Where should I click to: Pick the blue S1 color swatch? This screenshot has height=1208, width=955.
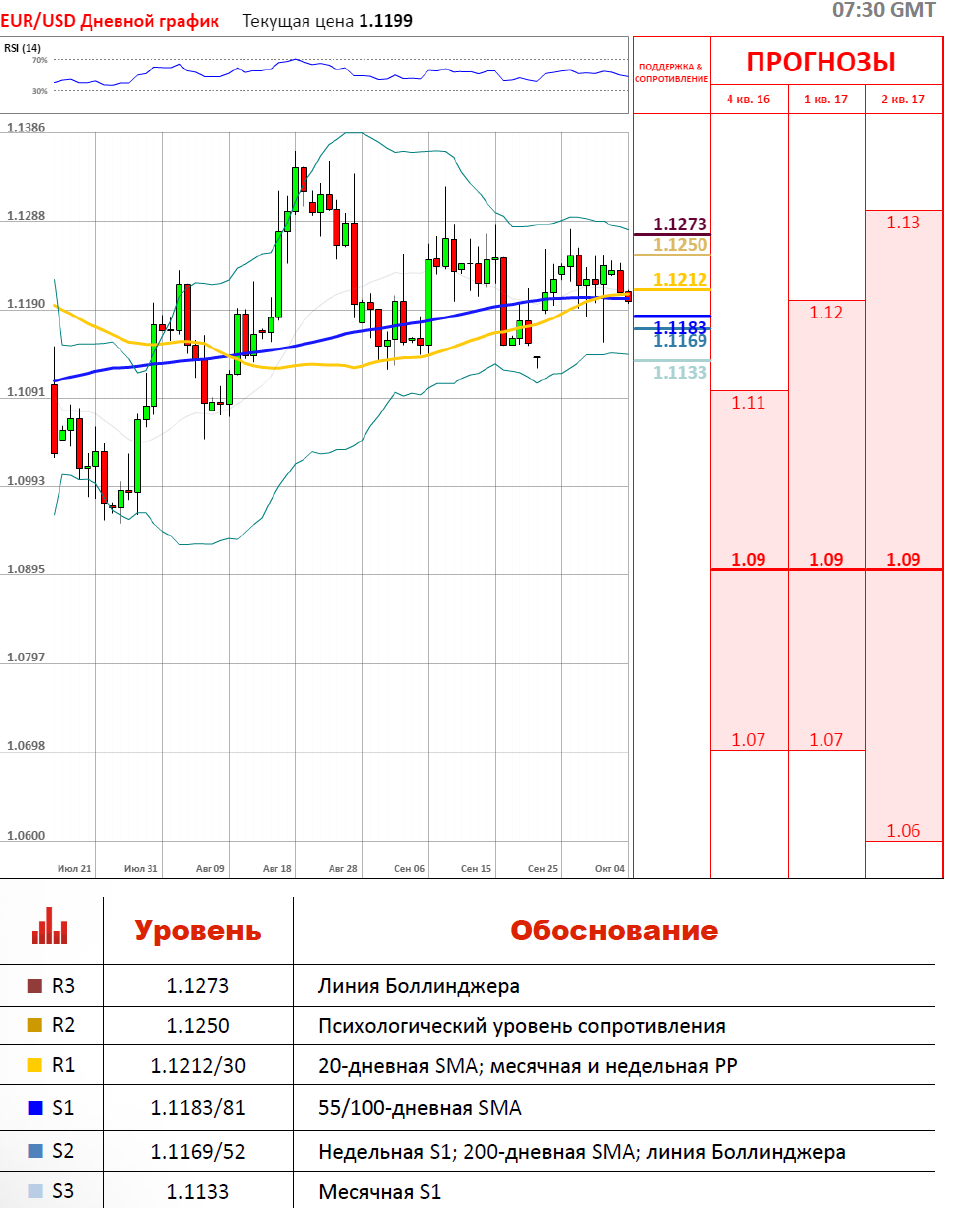35,1108
